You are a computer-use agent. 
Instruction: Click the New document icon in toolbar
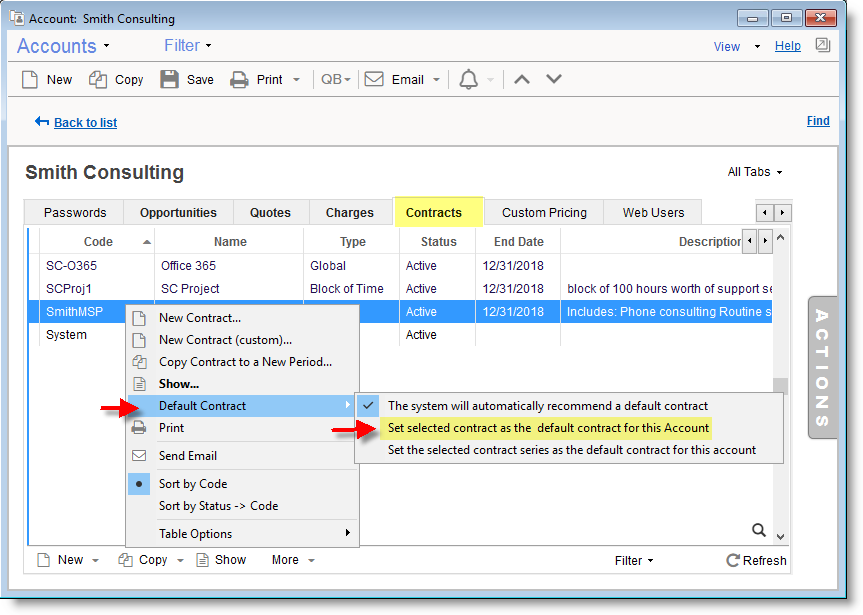30,80
